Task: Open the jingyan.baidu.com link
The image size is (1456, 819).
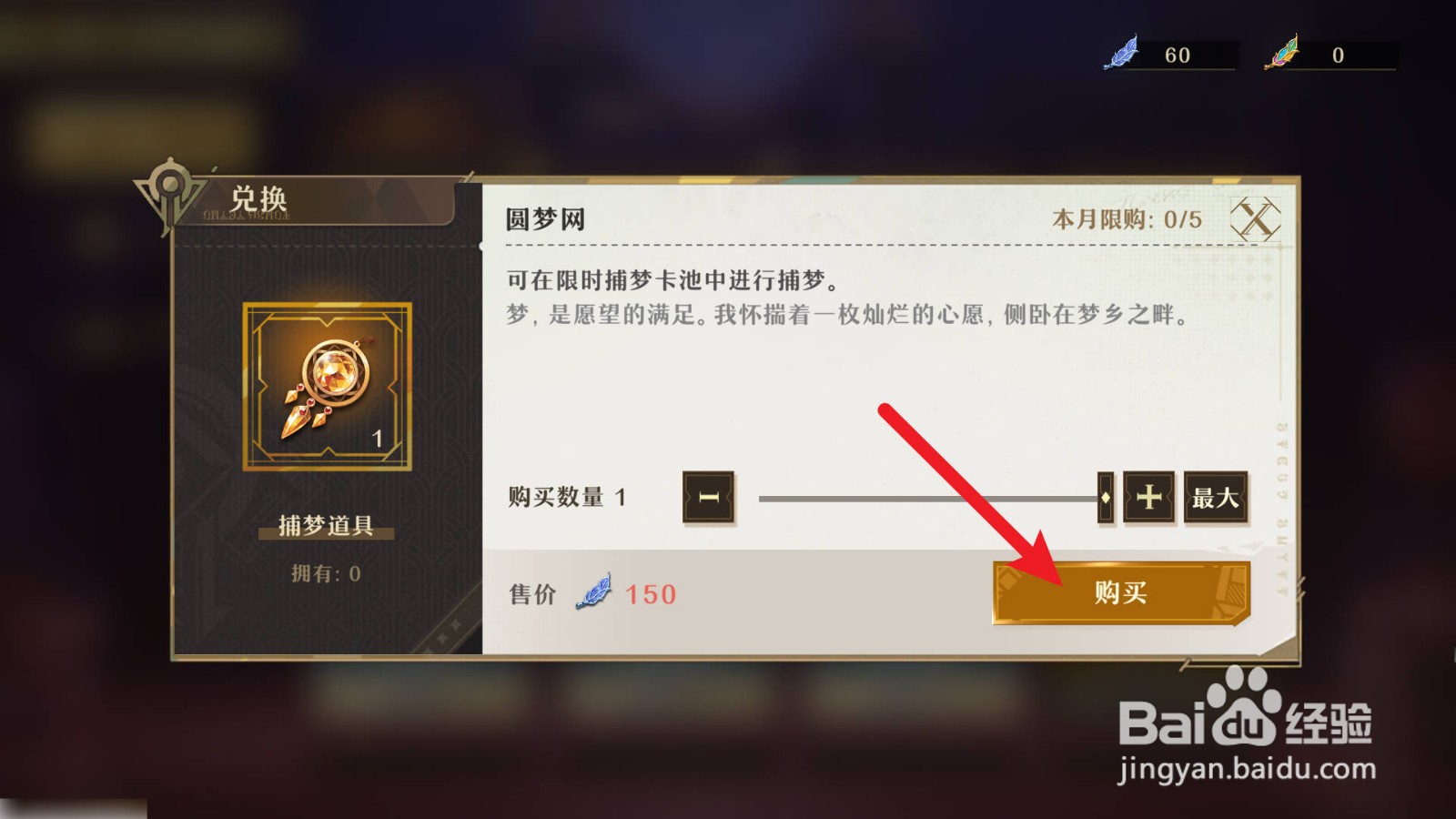Action: click(1247, 769)
